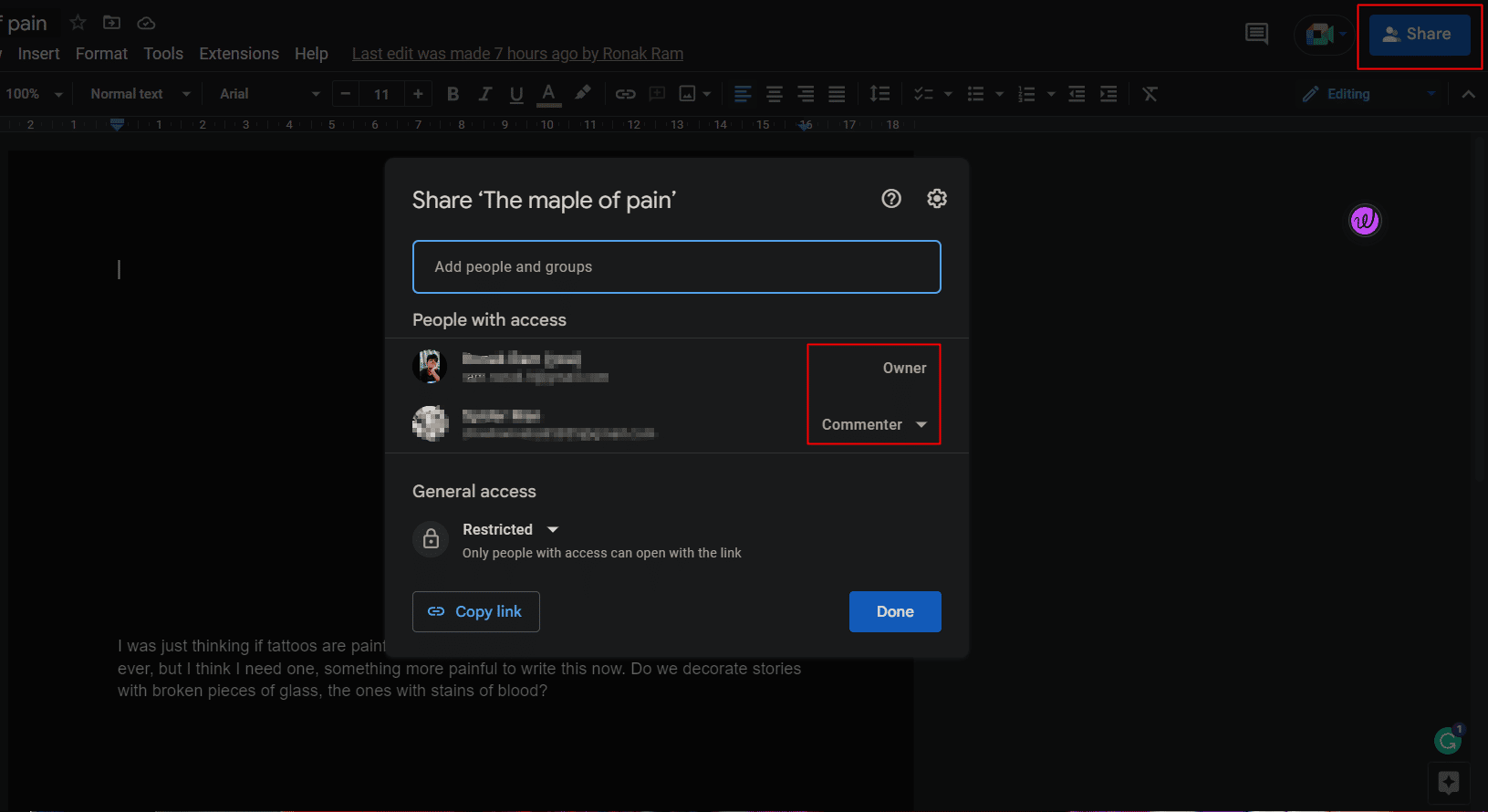Insert numbered list
The height and width of the screenshot is (812, 1488).
pos(1026,94)
